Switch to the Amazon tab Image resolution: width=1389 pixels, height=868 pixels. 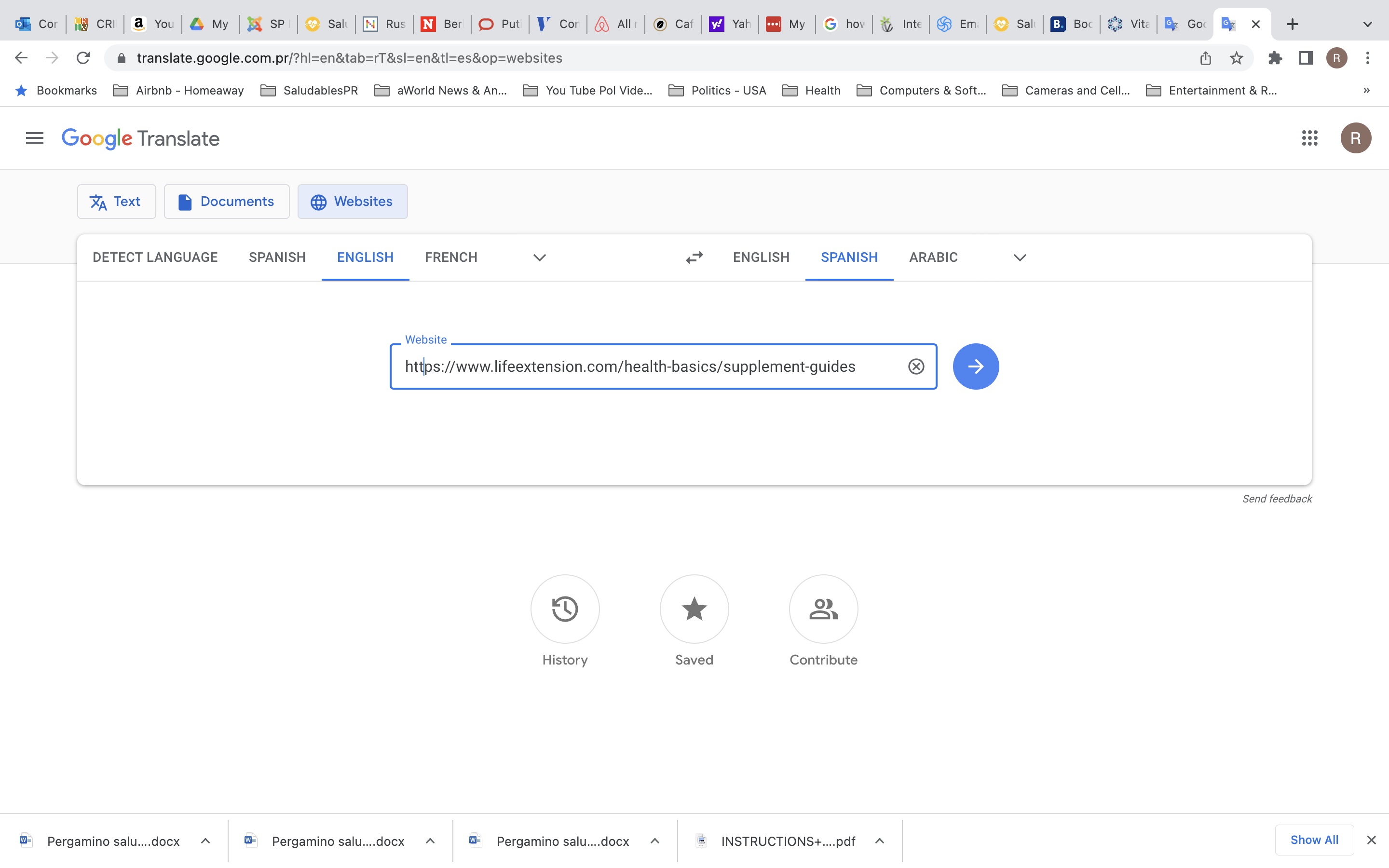[153, 24]
